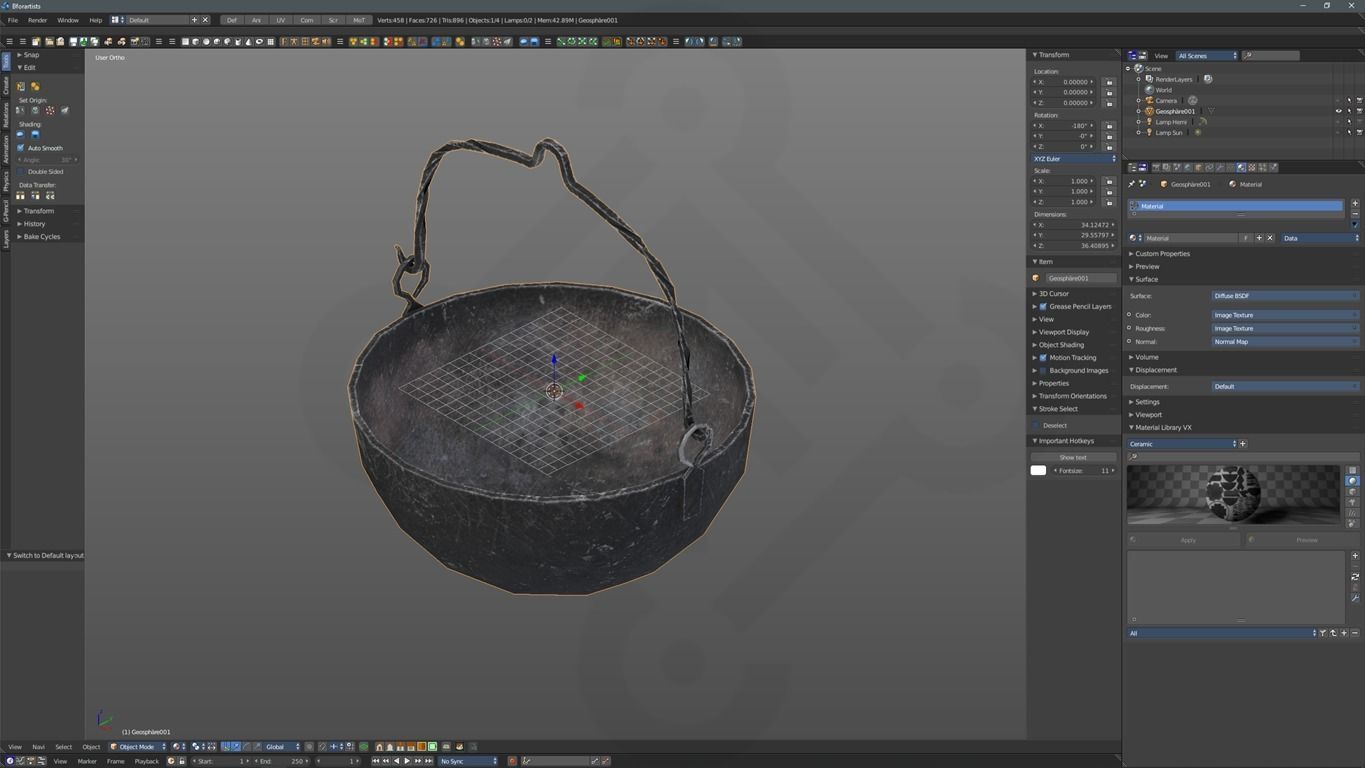Screen dimensions: 1365x768
Task: Open the Marker menu in the timeline
Action: click(87, 761)
